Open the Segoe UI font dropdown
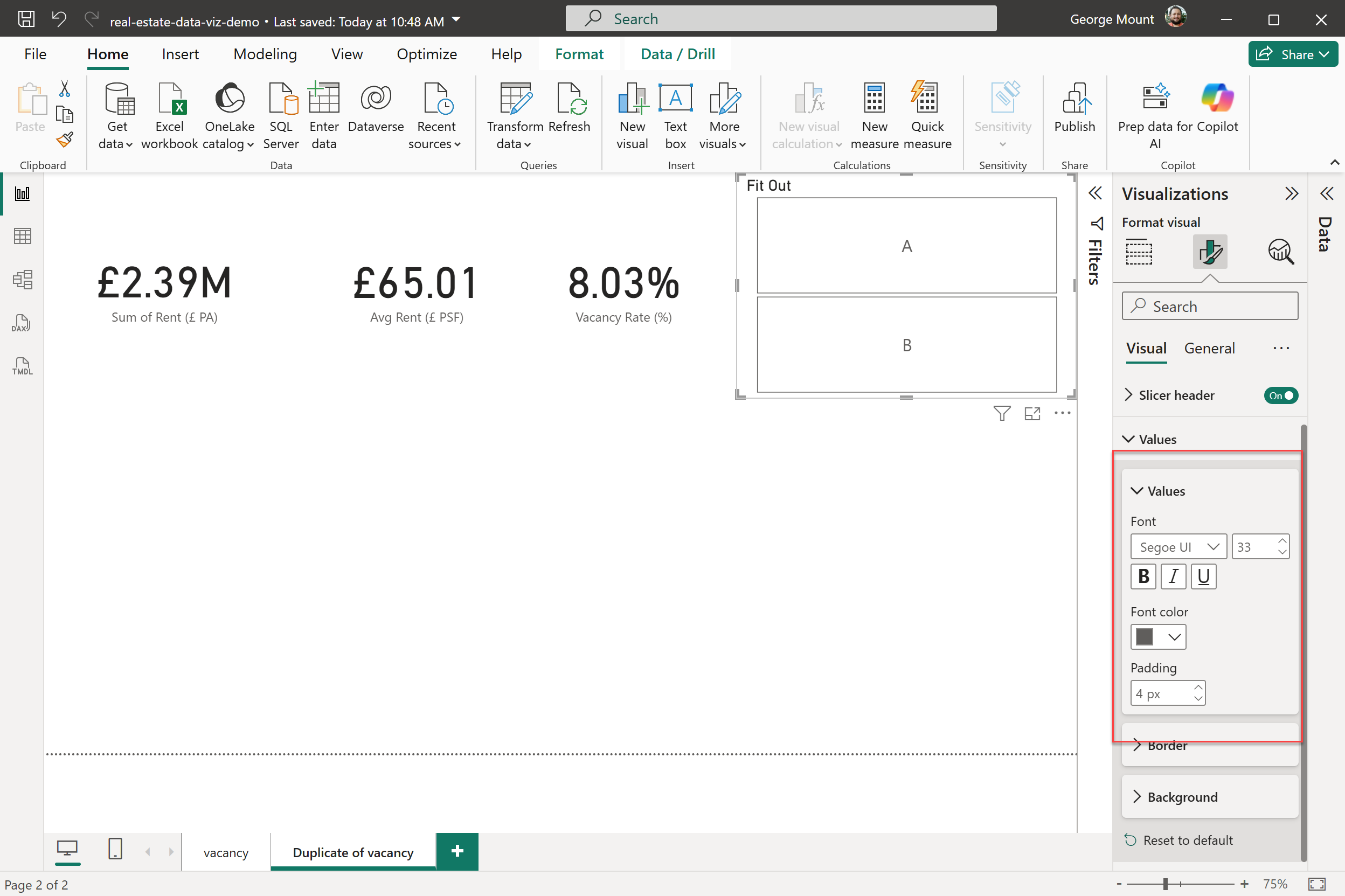This screenshot has height=896, width=1345. pyautogui.click(x=1177, y=547)
